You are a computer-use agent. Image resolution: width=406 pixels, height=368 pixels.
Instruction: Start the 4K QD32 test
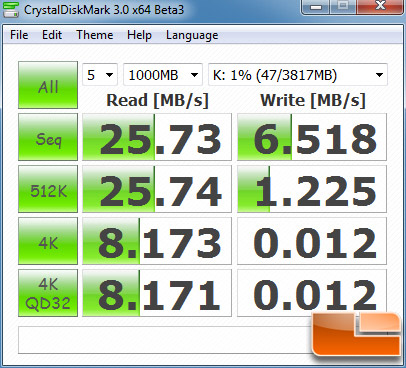click(48, 293)
